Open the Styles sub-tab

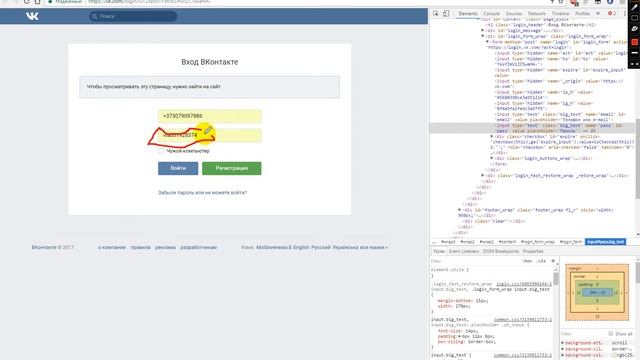pos(439,251)
